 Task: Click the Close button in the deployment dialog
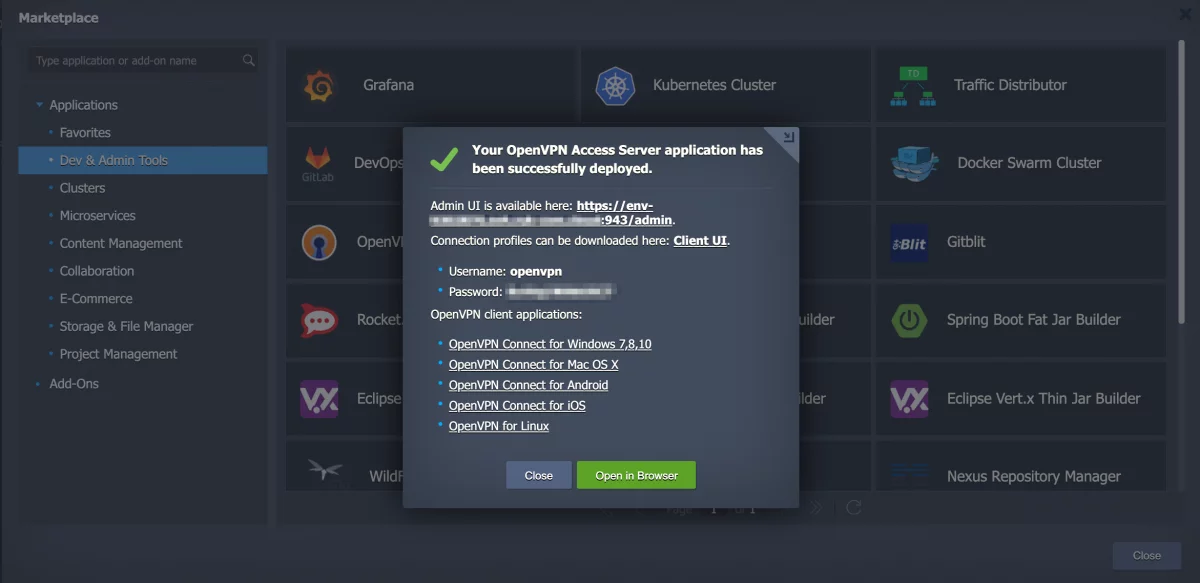(x=539, y=475)
